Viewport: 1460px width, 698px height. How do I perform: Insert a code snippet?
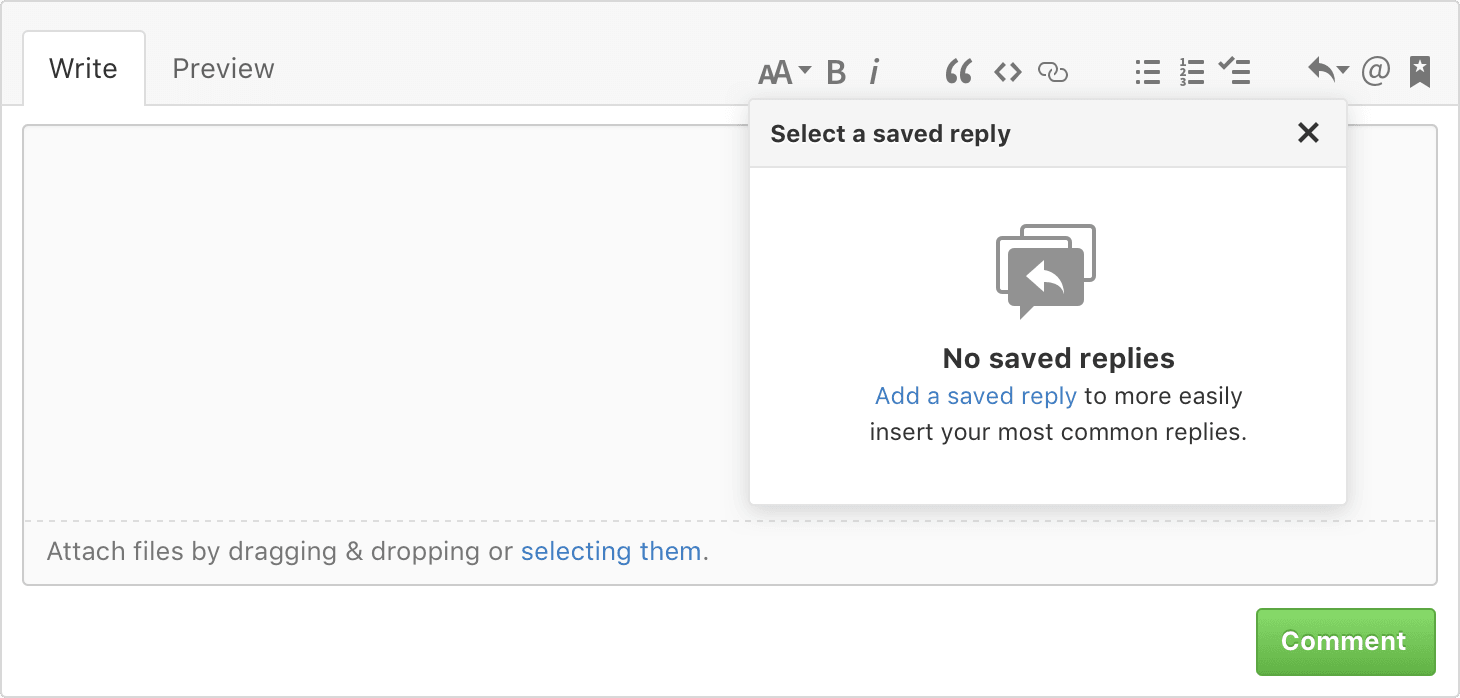point(1007,70)
